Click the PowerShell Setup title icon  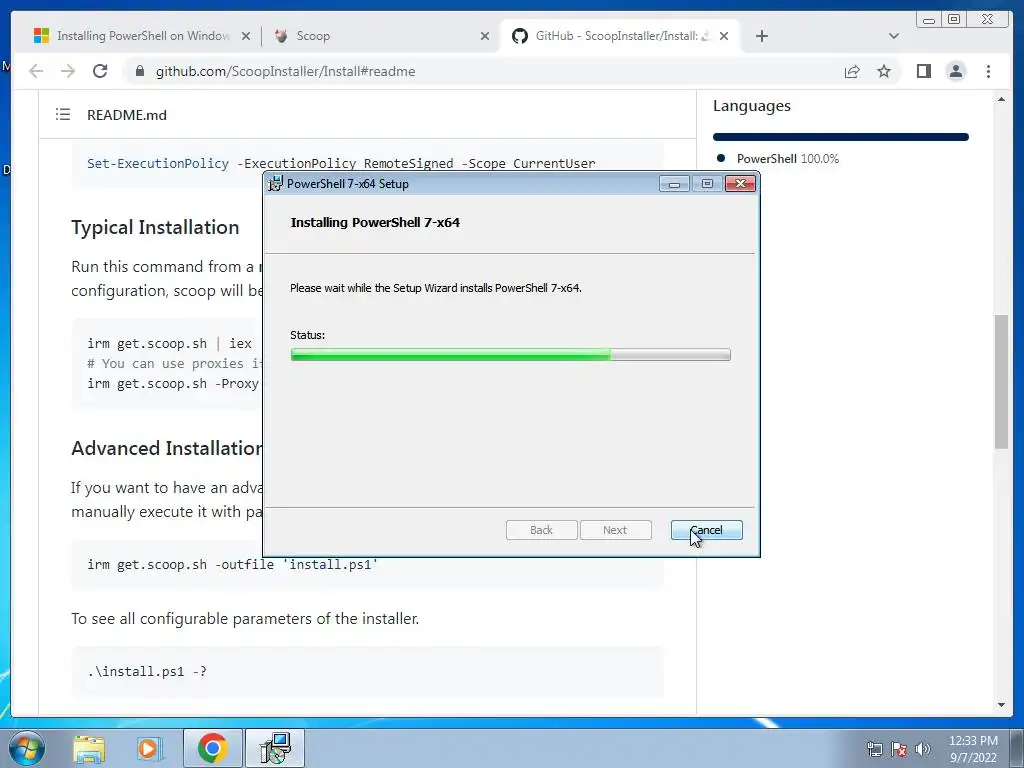click(276, 184)
